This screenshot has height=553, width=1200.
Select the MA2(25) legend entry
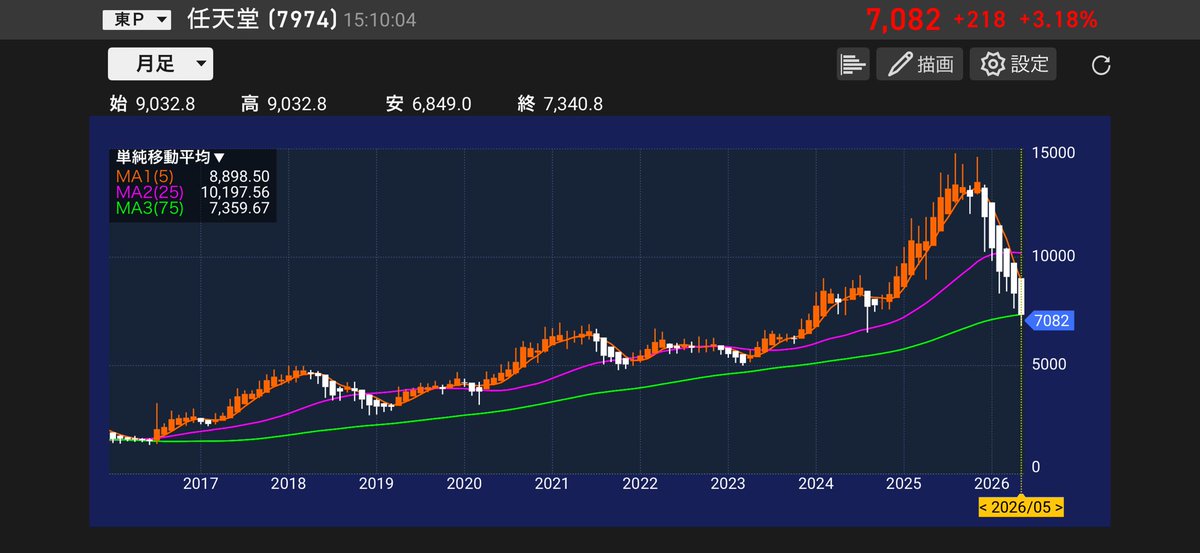pos(149,192)
